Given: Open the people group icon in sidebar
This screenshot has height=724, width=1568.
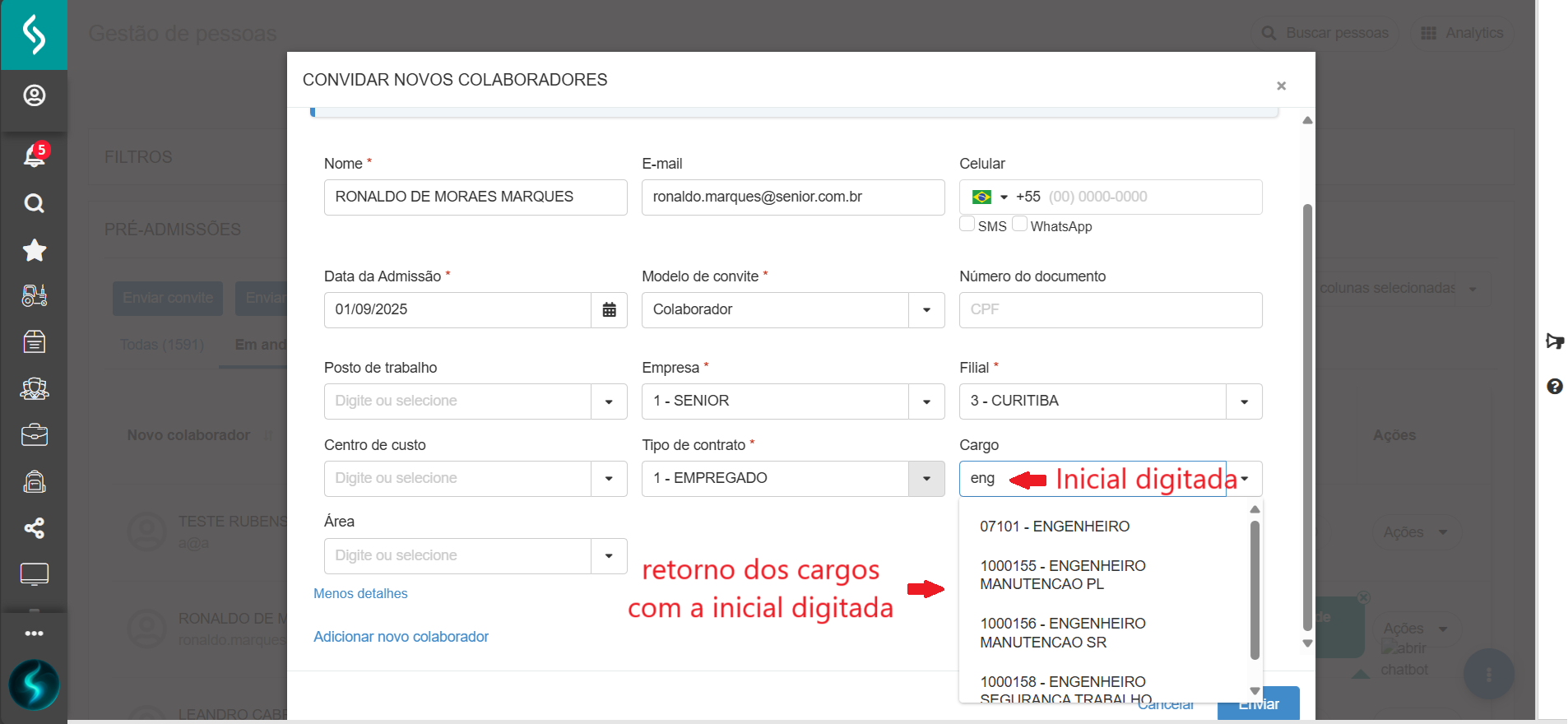Looking at the screenshot, I should [x=34, y=388].
